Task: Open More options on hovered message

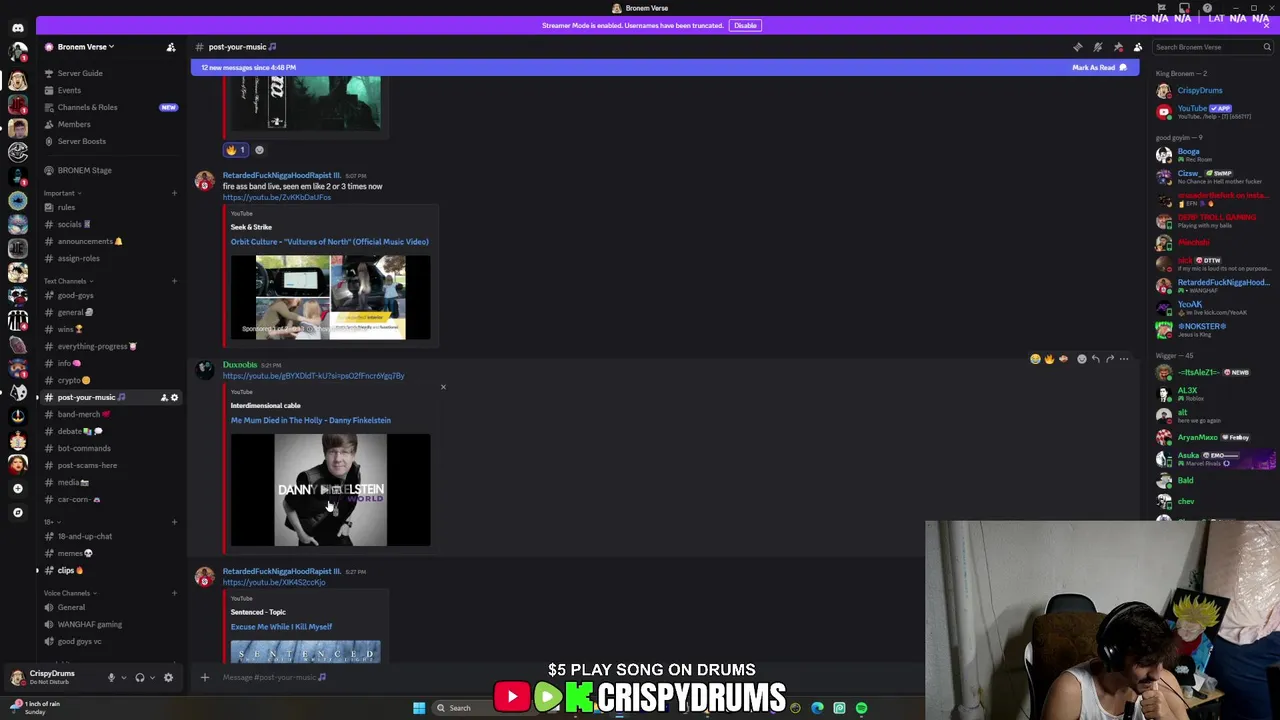Action: click(x=1124, y=359)
